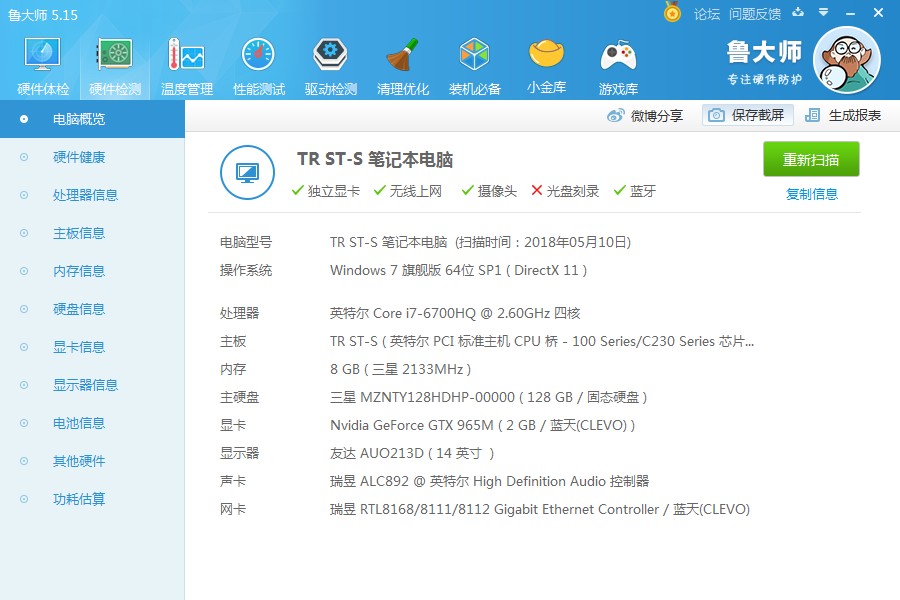The image size is (900, 600).
Task: Click the 瑞昱 ALC892 sound card text
Action: [x=489, y=481]
